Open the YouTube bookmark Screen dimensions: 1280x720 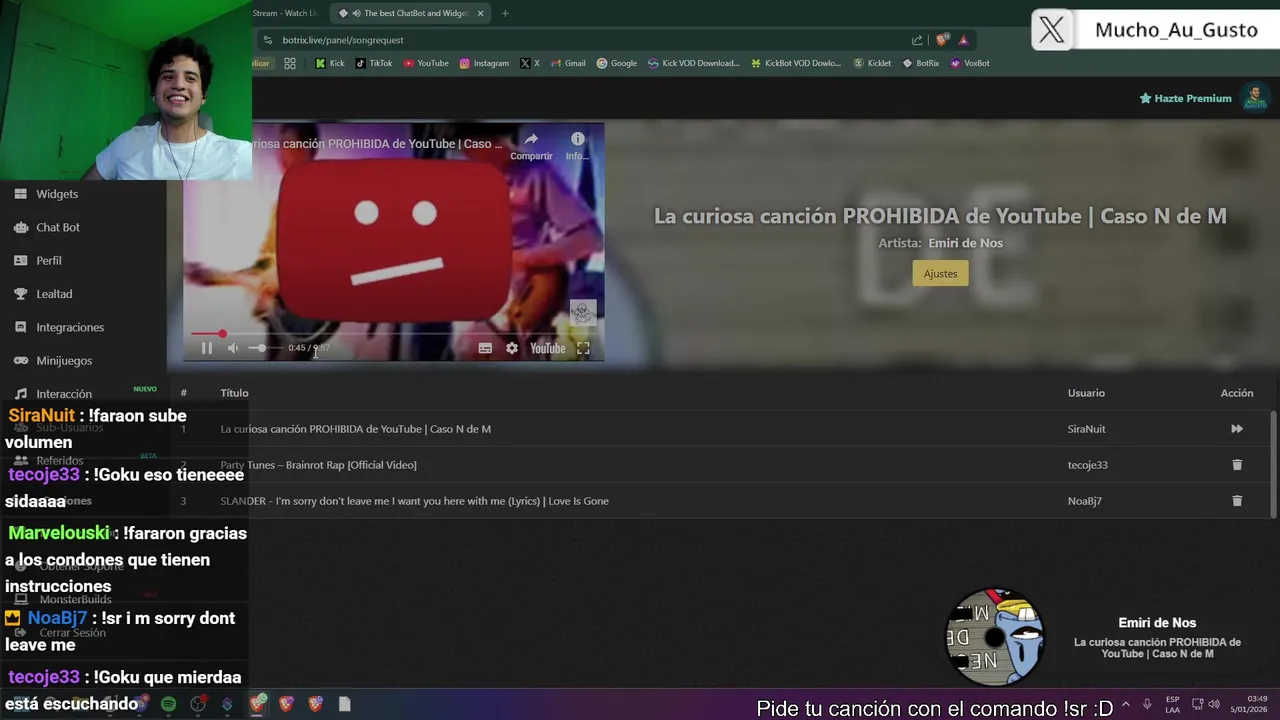tap(426, 63)
